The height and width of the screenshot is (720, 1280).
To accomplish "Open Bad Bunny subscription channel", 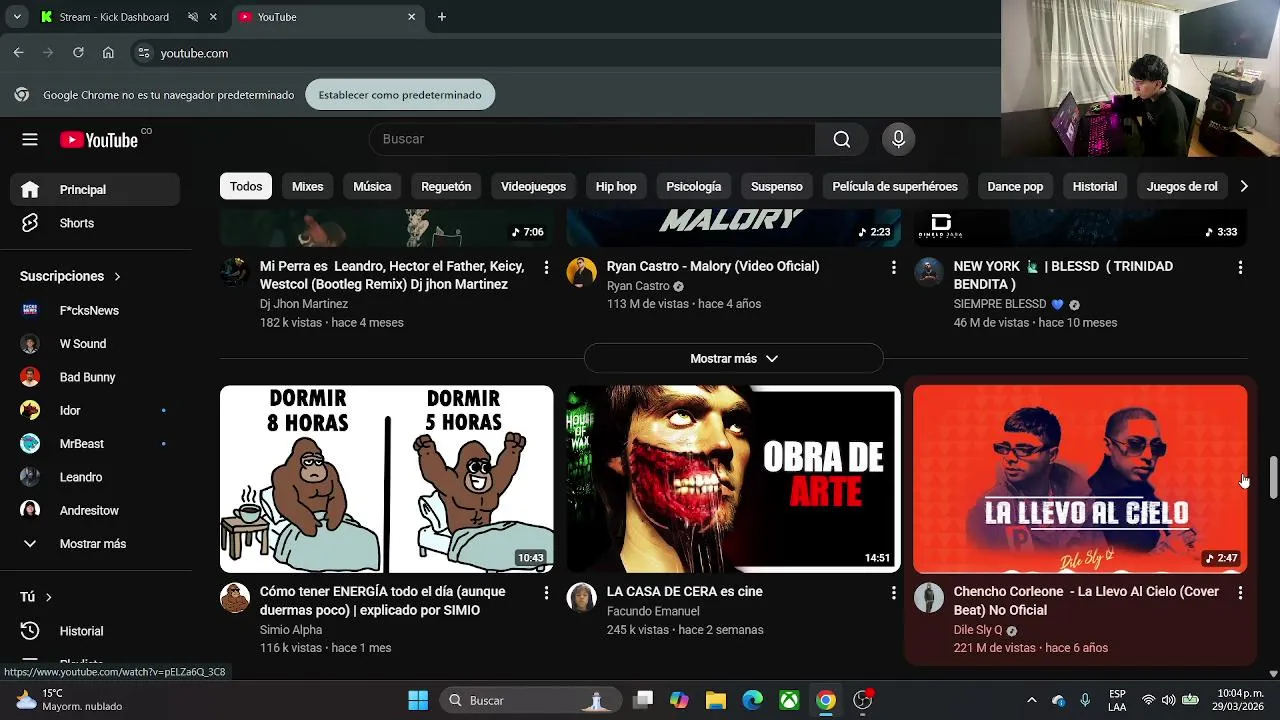I will pos(95,377).
